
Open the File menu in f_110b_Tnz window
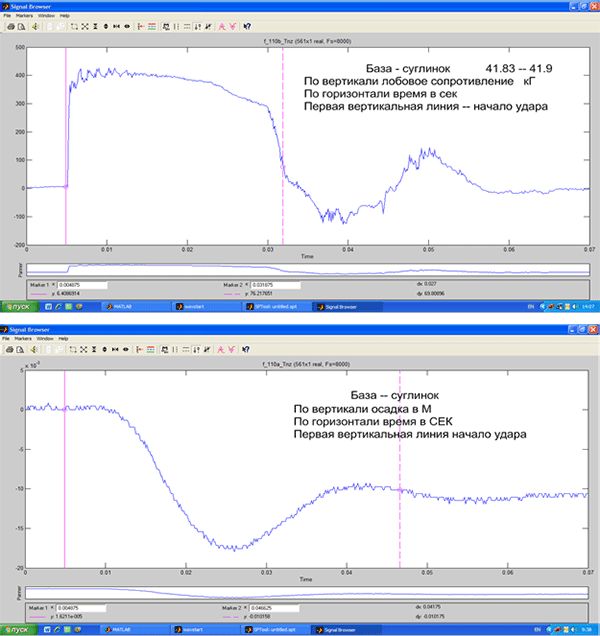(7, 17)
